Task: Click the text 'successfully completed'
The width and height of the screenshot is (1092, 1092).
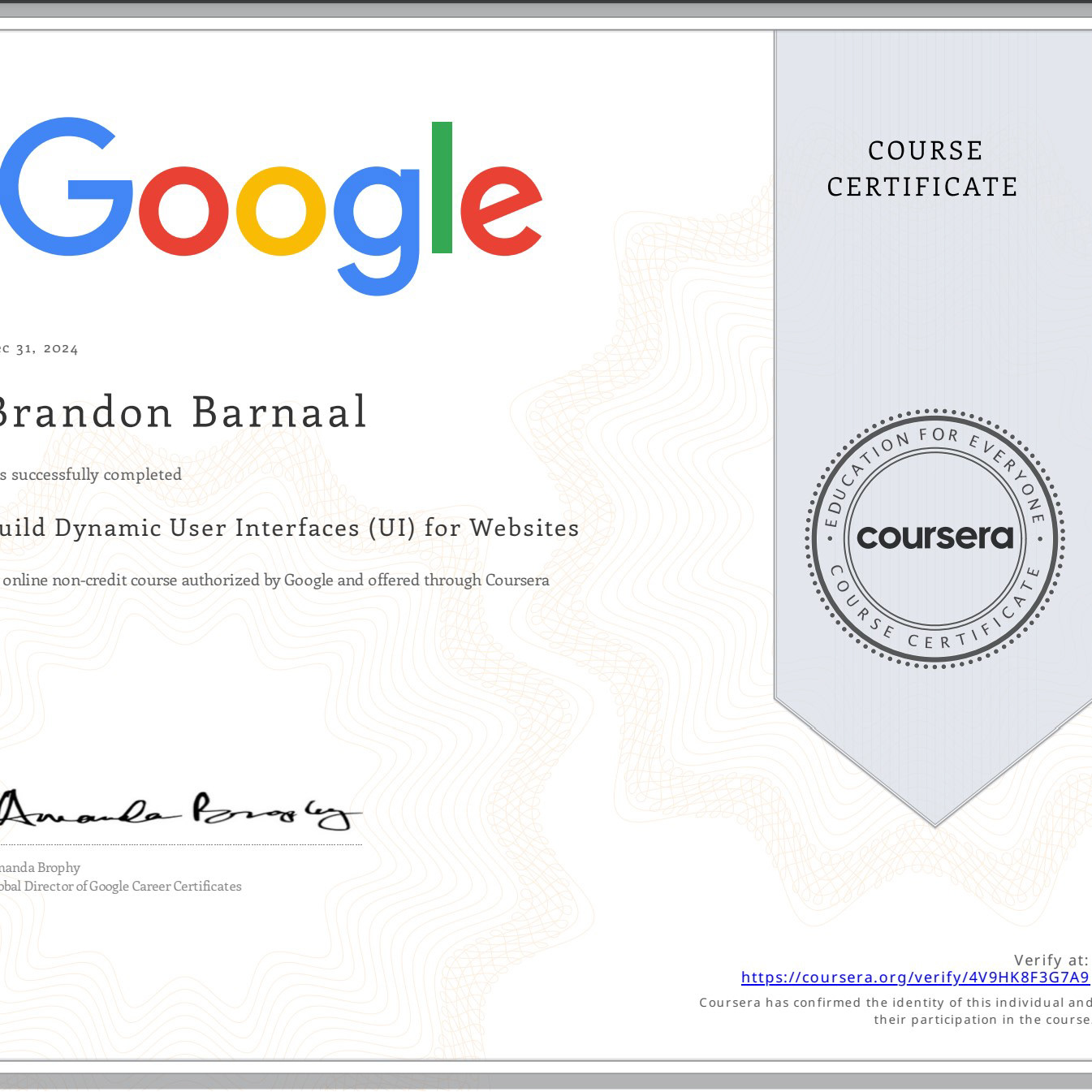Action: pyautogui.click(x=97, y=474)
